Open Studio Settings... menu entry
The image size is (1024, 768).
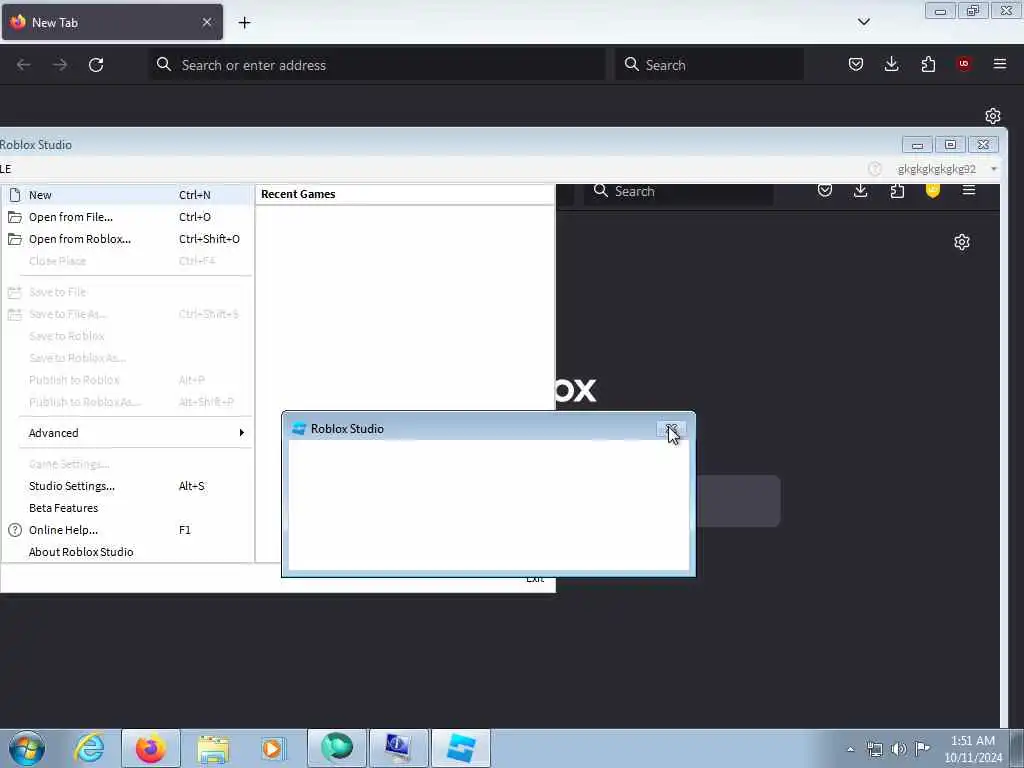[x=127, y=486]
